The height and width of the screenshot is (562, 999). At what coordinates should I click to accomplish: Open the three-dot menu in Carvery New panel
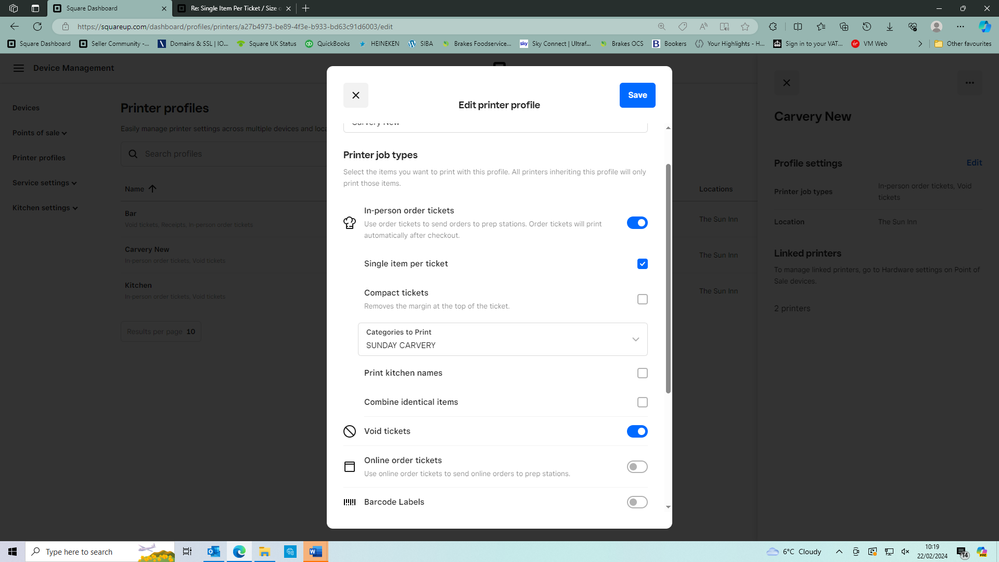969,83
